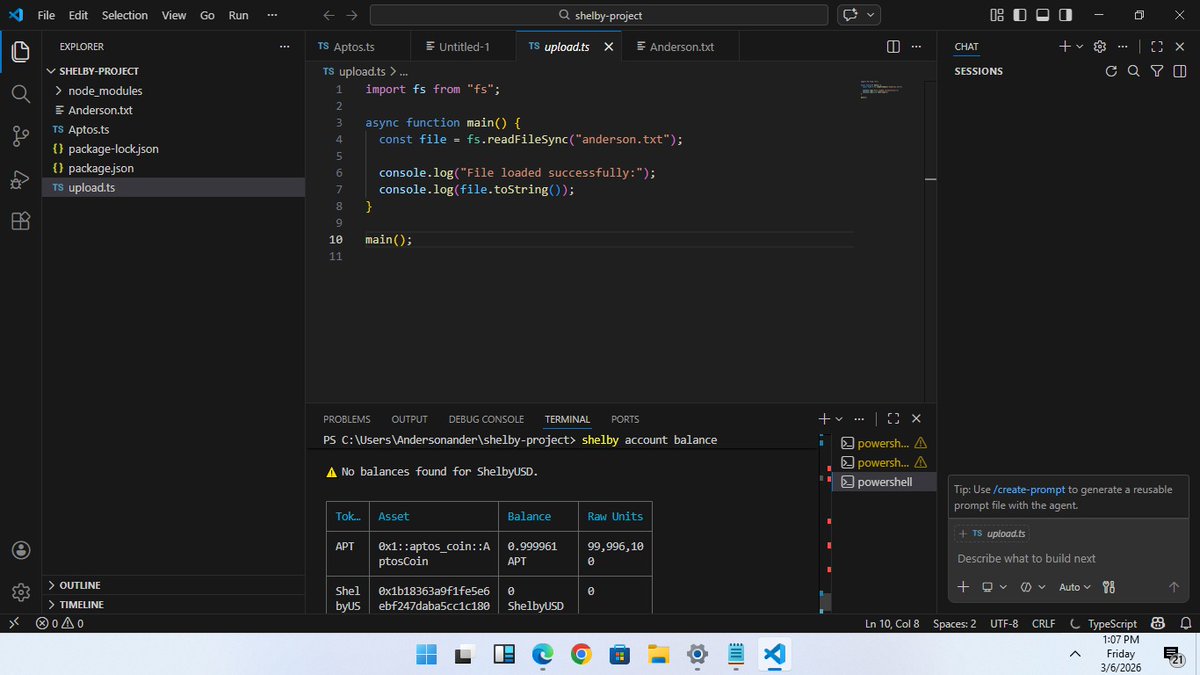Viewport: 1200px width, 675px height.
Task: Open the Copilot chat icon in title bar
Action: [x=851, y=15]
